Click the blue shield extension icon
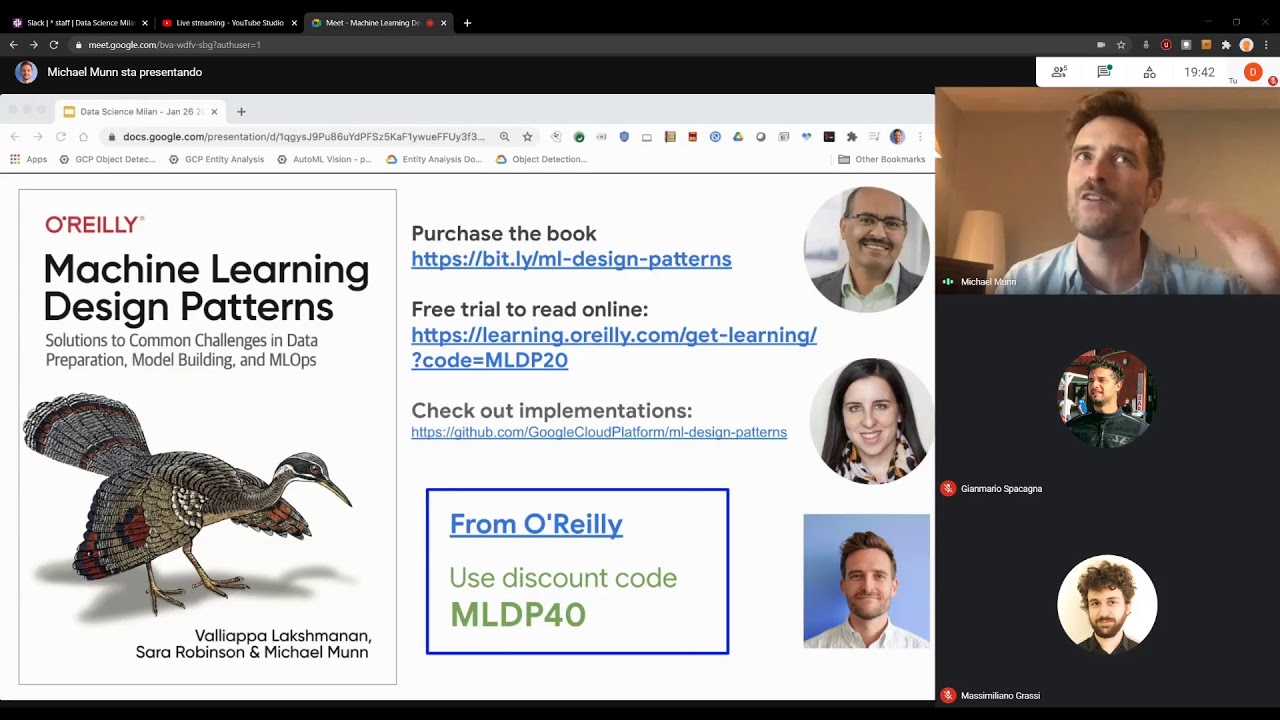Viewport: 1280px width, 720px height. pos(624,137)
